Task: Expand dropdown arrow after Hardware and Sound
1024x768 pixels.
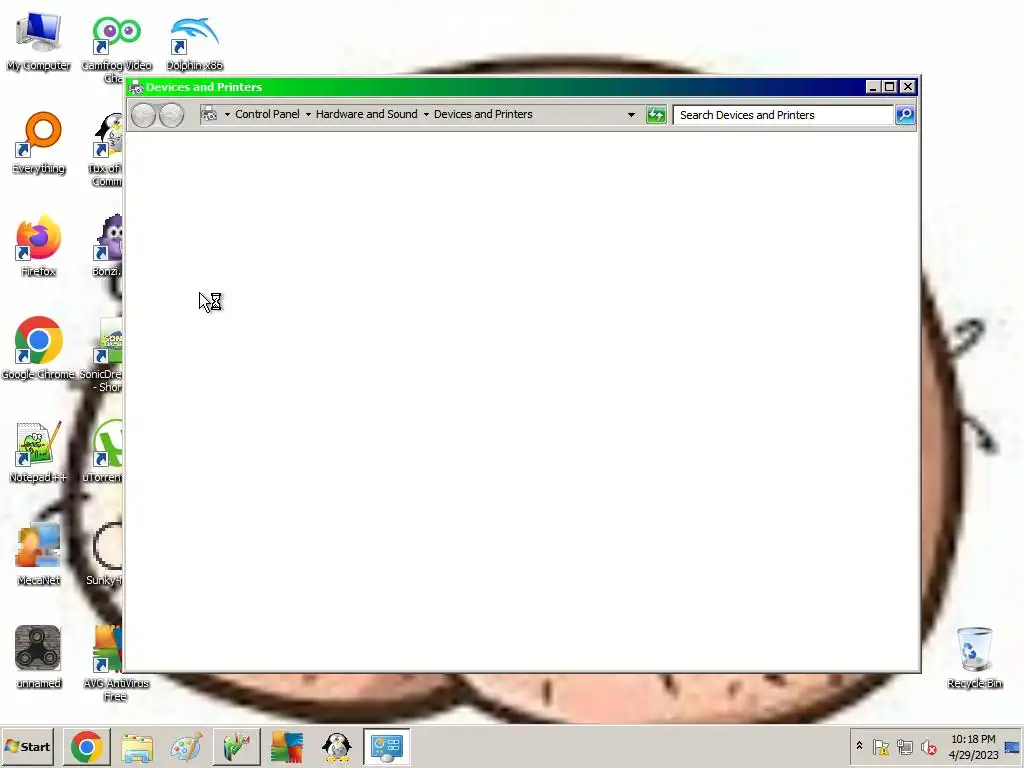Action: [x=426, y=114]
